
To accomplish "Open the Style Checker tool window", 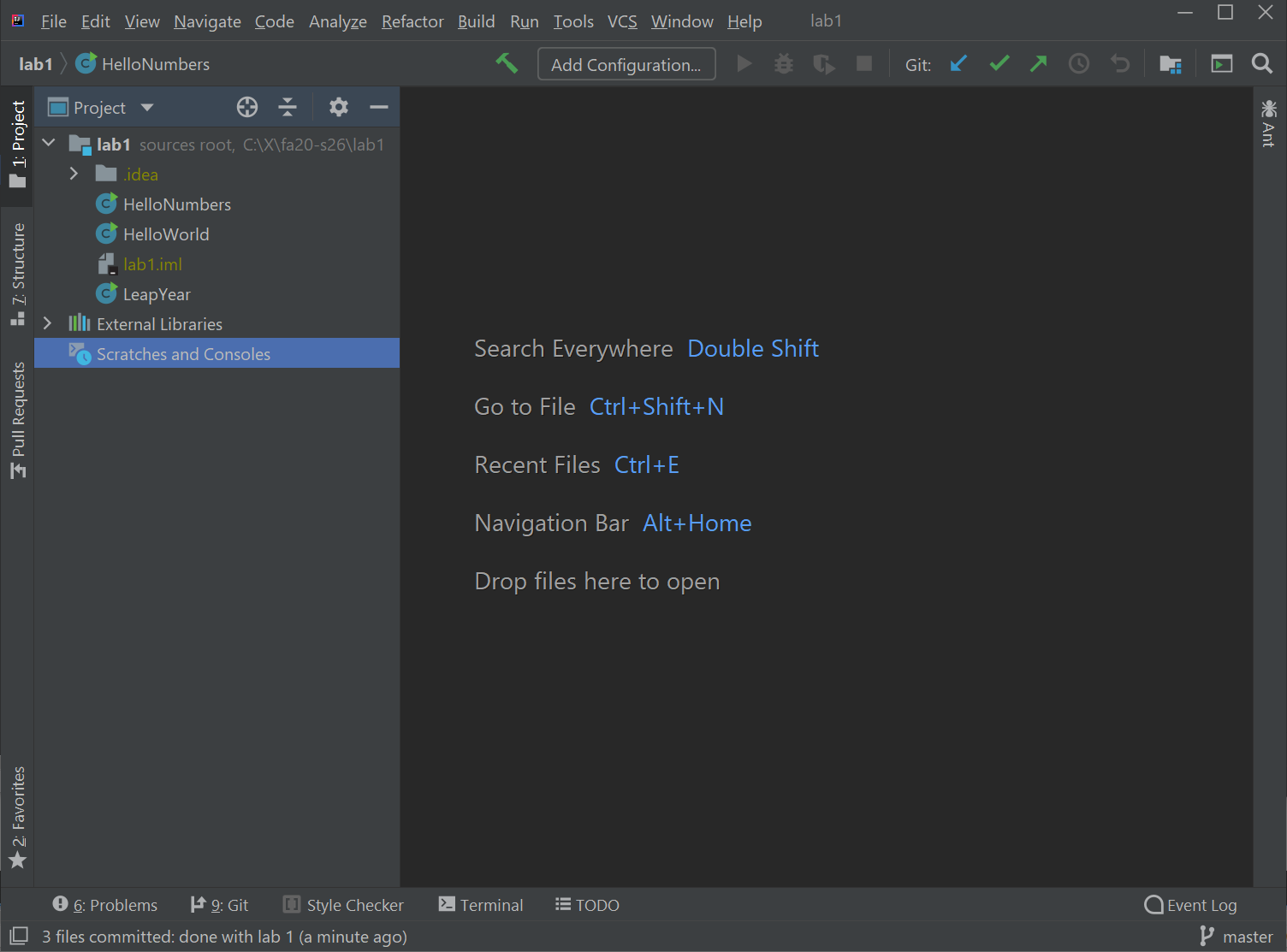I will pos(343,904).
